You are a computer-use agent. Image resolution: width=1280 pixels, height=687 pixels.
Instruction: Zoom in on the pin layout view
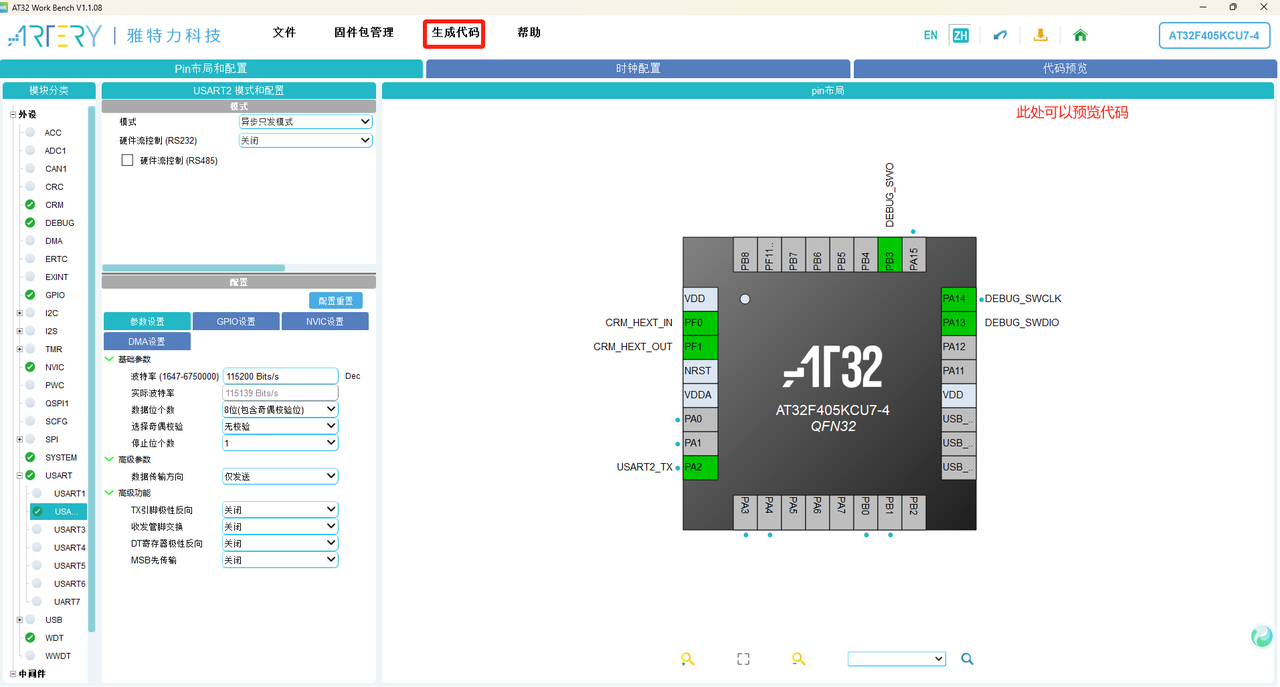(x=687, y=659)
